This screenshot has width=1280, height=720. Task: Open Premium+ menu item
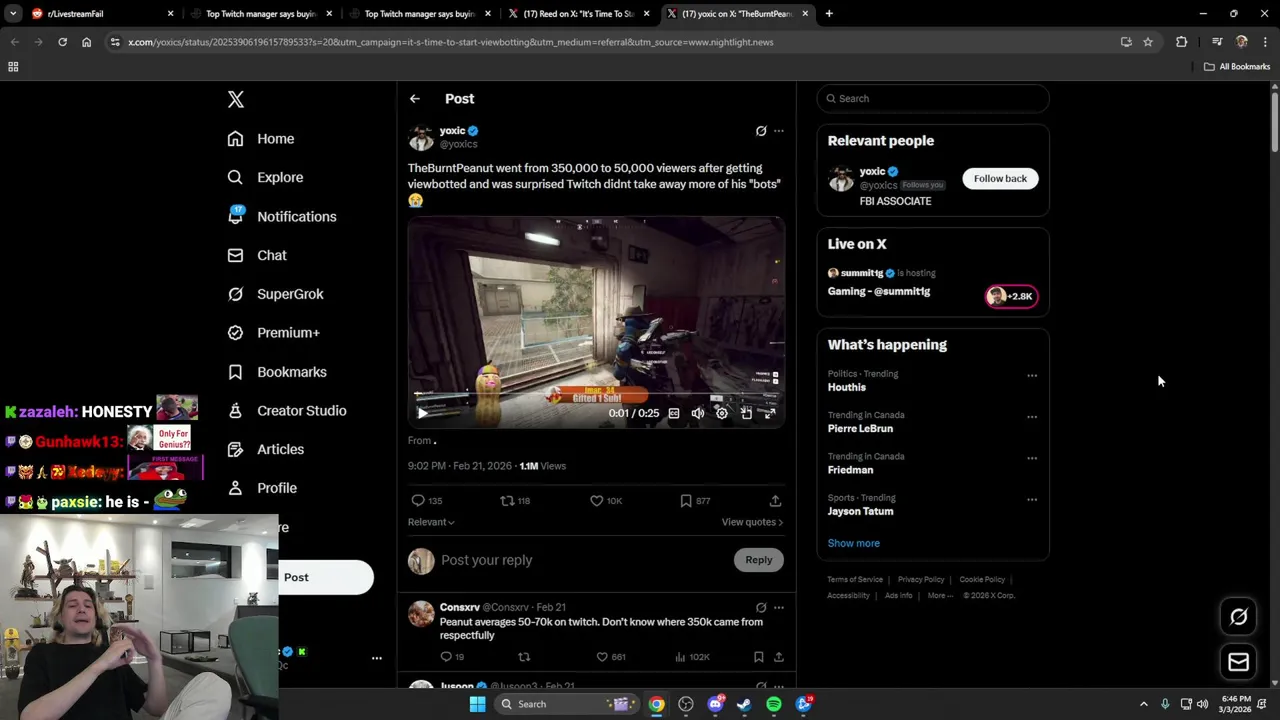click(x=273, y=333)
